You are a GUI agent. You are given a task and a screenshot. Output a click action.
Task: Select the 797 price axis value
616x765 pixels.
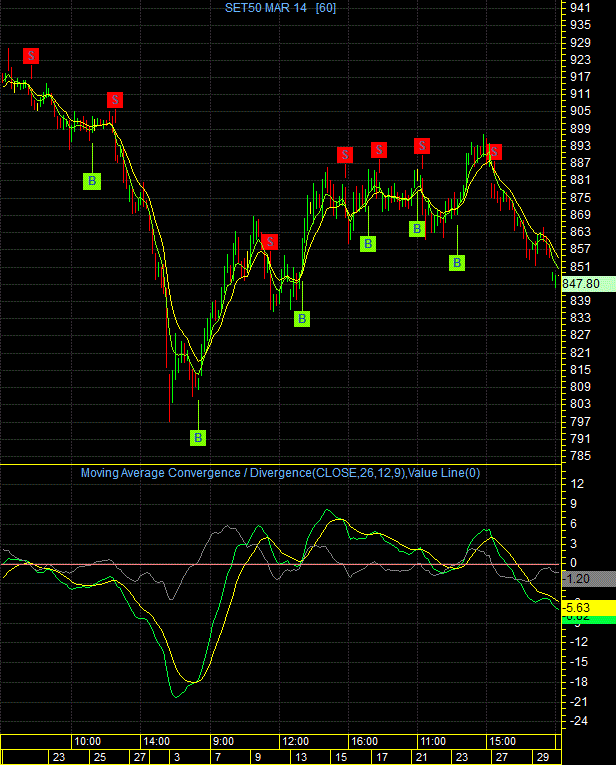pos(580,421)
